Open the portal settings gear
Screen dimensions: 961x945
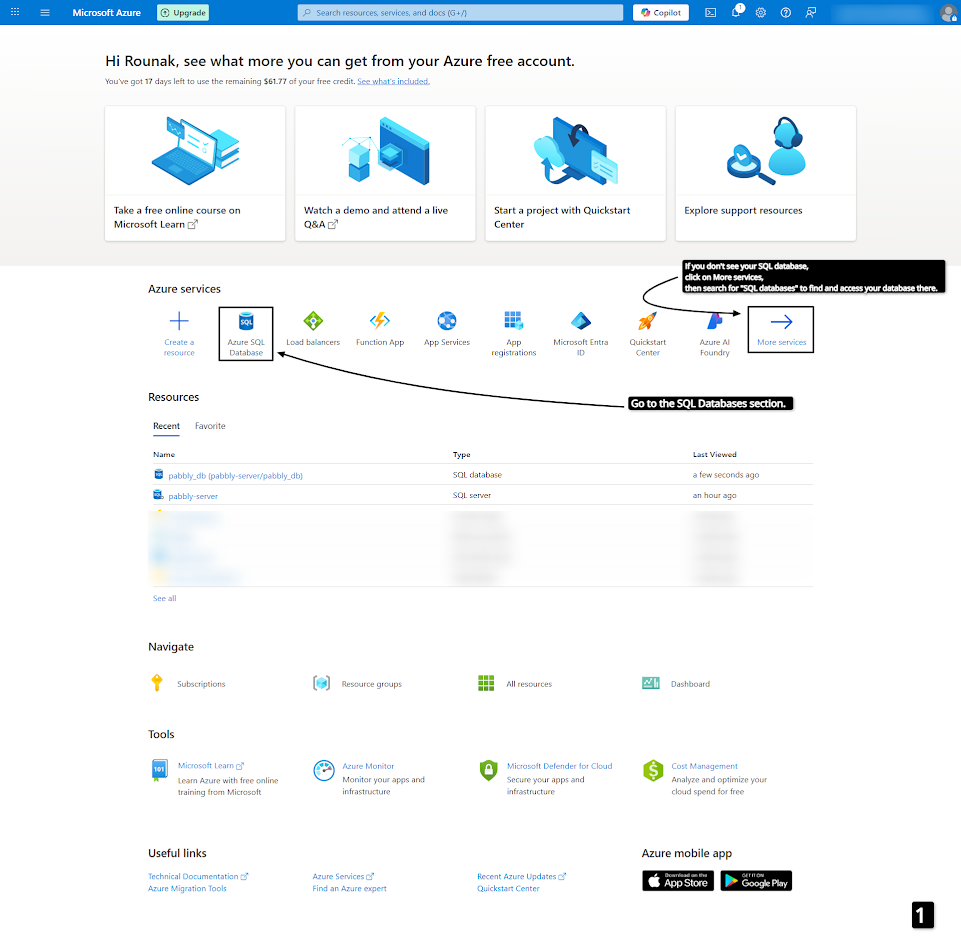[760, 13]
